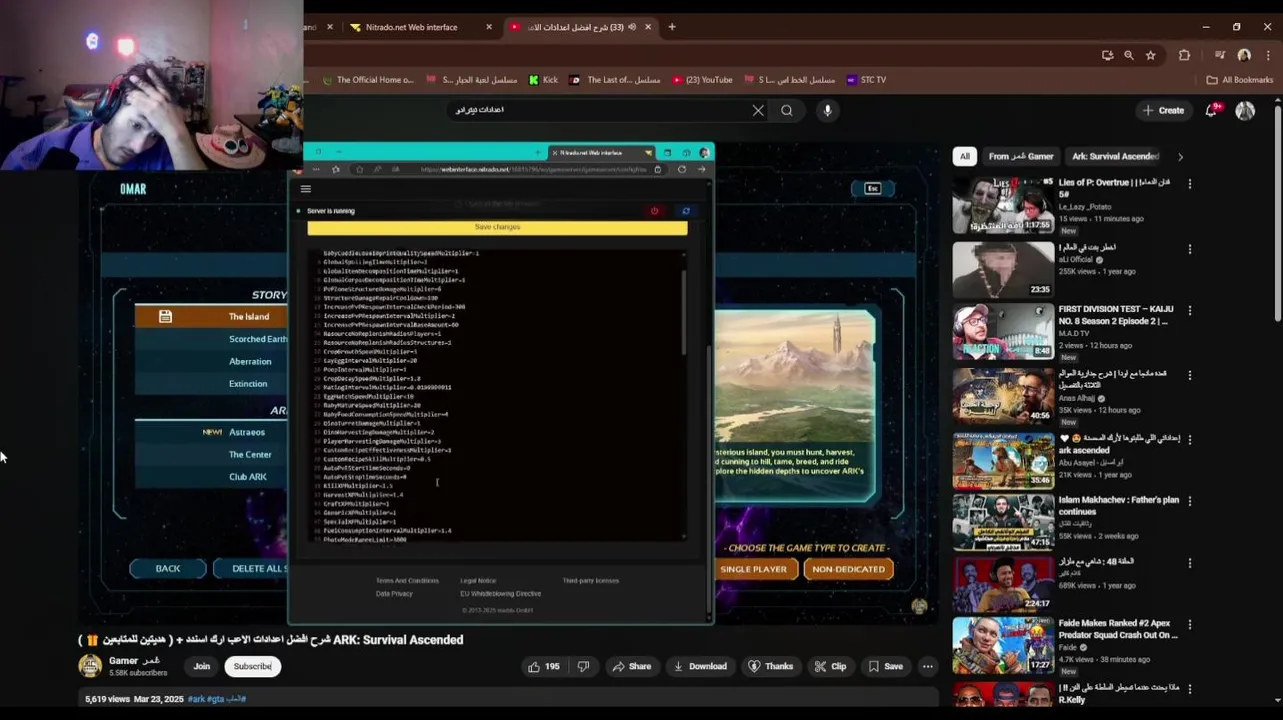Open options for Lies of P video

pyautogui.click(x=1190, y=185)
